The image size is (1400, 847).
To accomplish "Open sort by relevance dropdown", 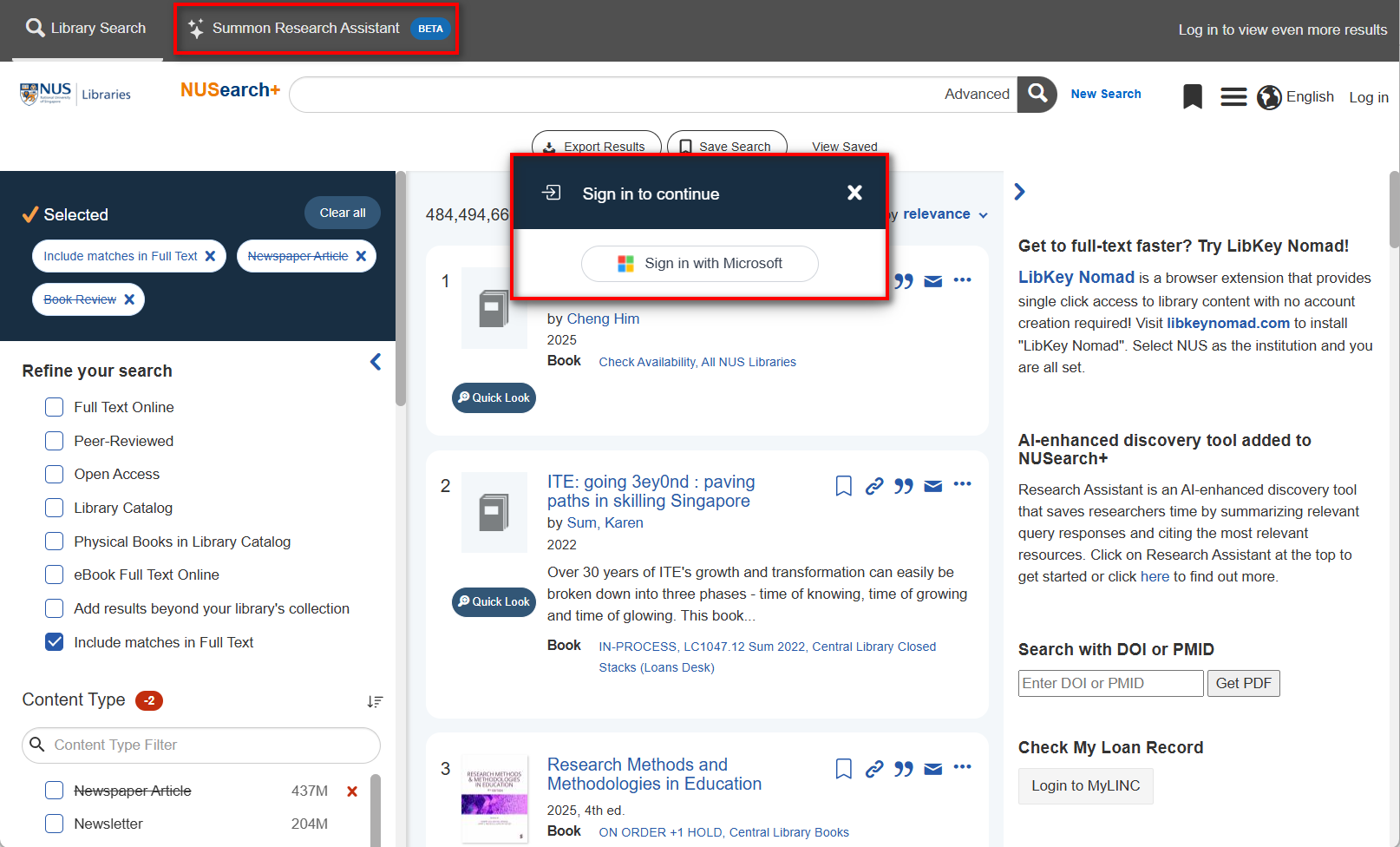I will pyautogui.click(x=945, y=214).
